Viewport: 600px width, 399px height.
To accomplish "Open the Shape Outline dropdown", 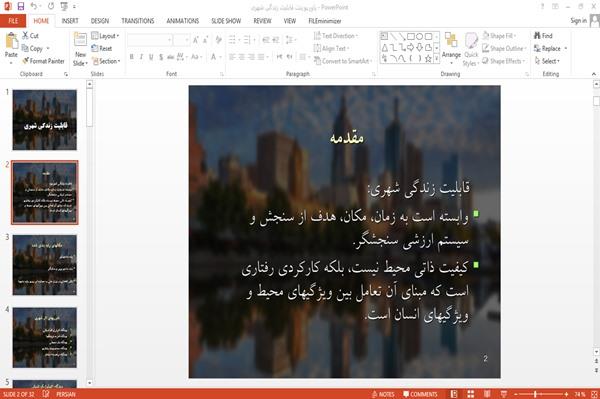I will pyautogui.click(x=504, y=49).
